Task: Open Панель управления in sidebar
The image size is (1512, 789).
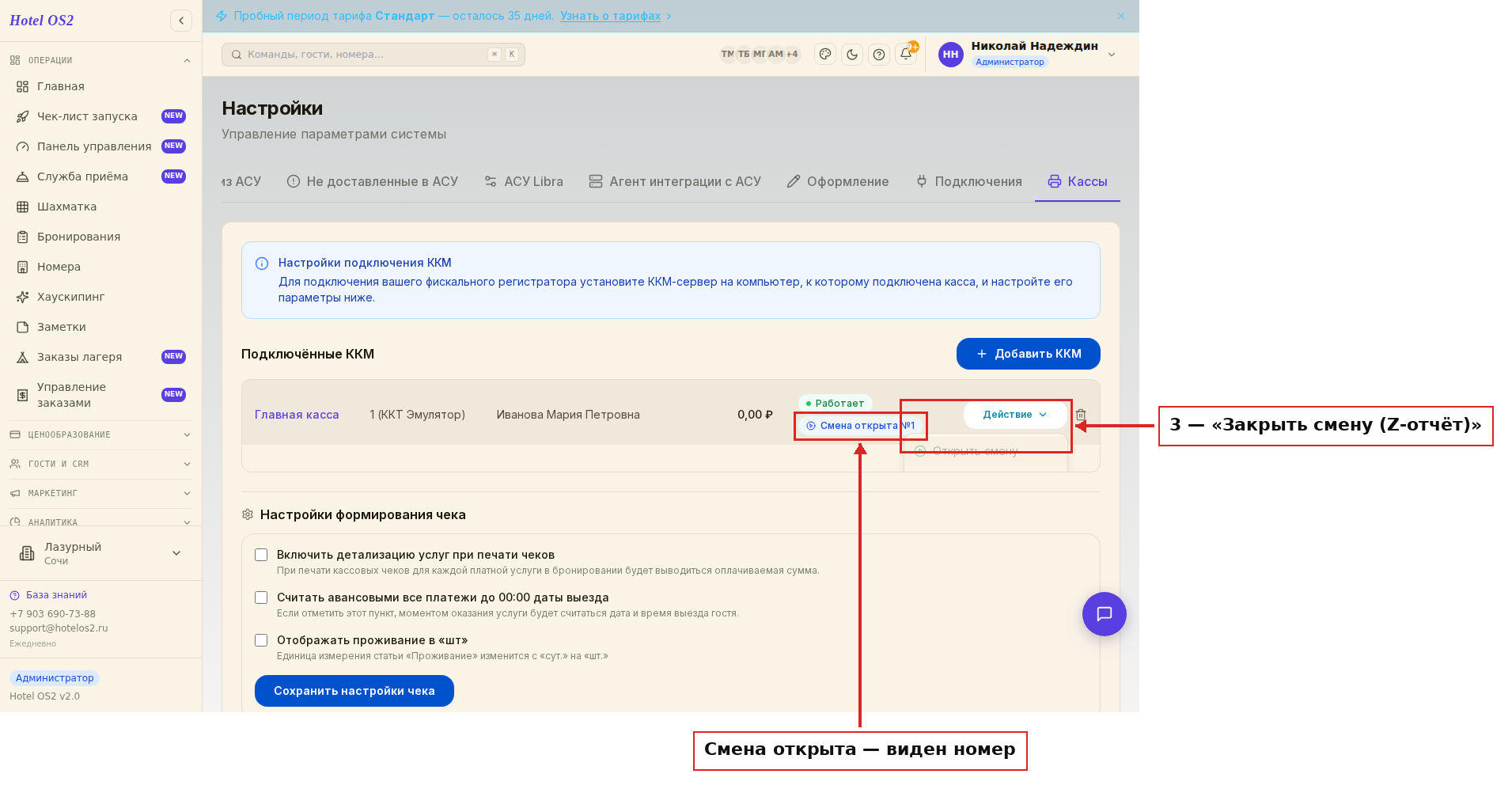Action: (100, 146)
